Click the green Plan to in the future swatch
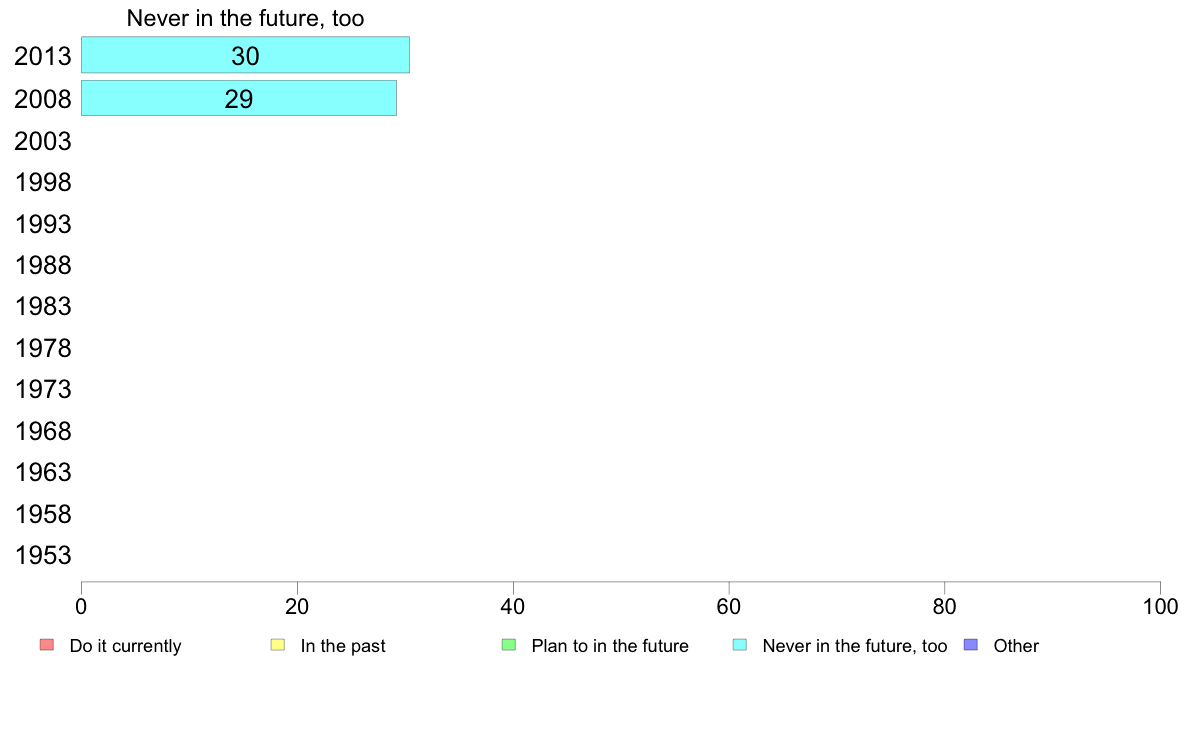Viewport: 1188px width, 736px height. pyautogui.click(x=509, y=645)
